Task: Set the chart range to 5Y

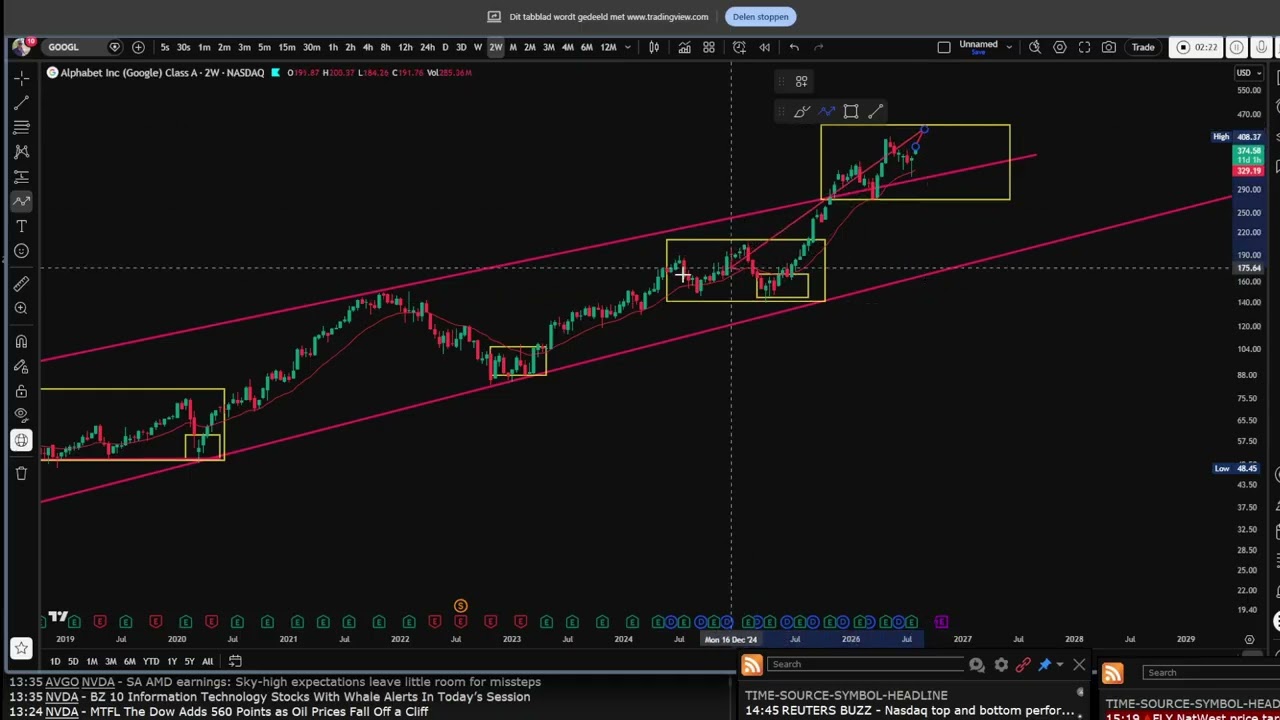Action: pos(189,661)
